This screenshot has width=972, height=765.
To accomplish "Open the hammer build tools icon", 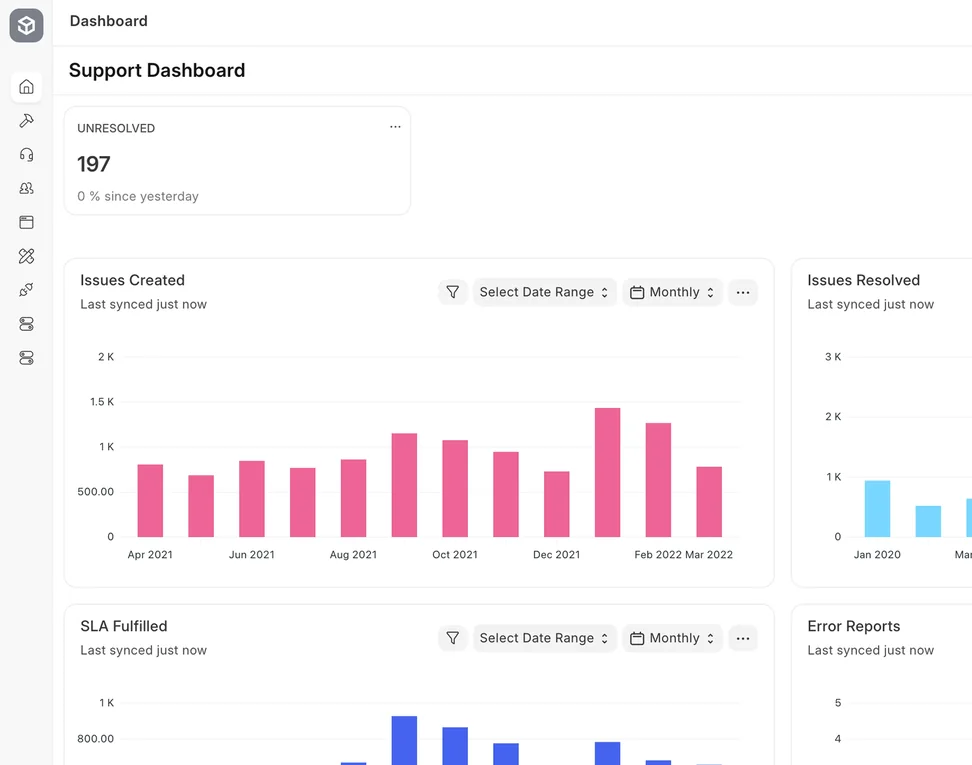I will pos(26,120).
